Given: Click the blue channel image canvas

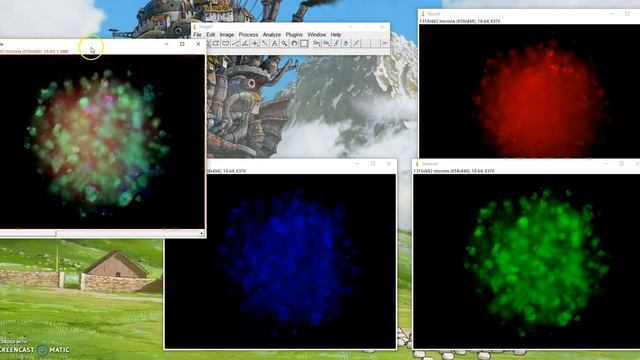Looking at the screenshot, I should point(280,261).
